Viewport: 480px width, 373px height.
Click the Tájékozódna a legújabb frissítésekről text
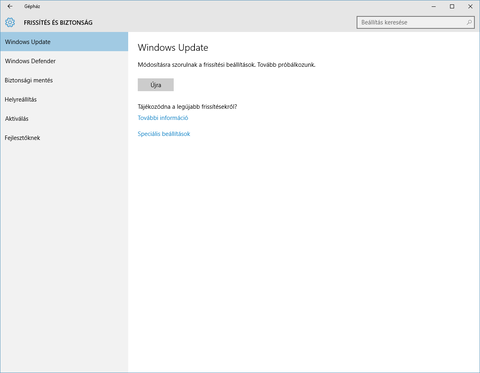click(x=187, y=107)
